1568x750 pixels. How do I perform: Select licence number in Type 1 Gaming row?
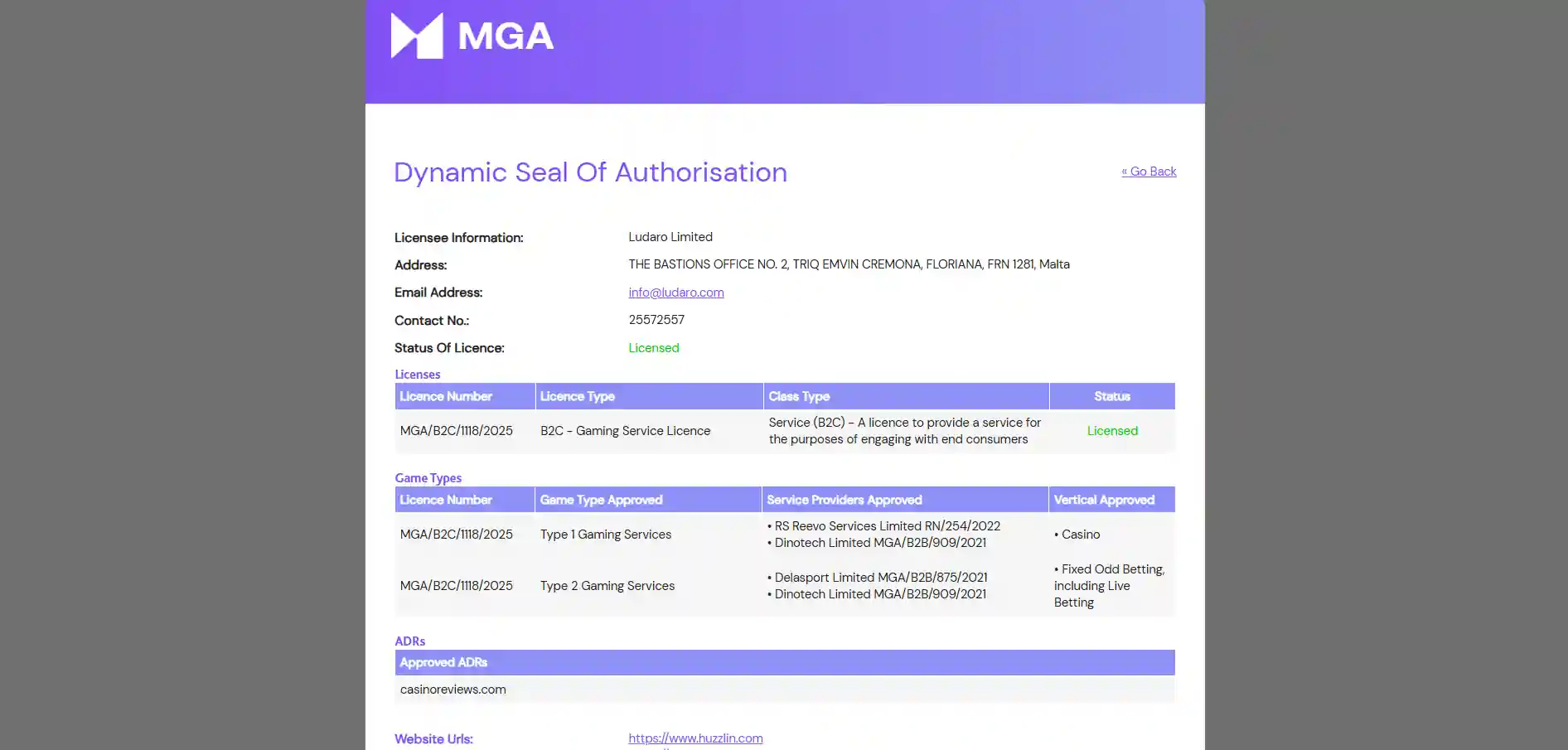pyautogui.click(x=457, y=535)
